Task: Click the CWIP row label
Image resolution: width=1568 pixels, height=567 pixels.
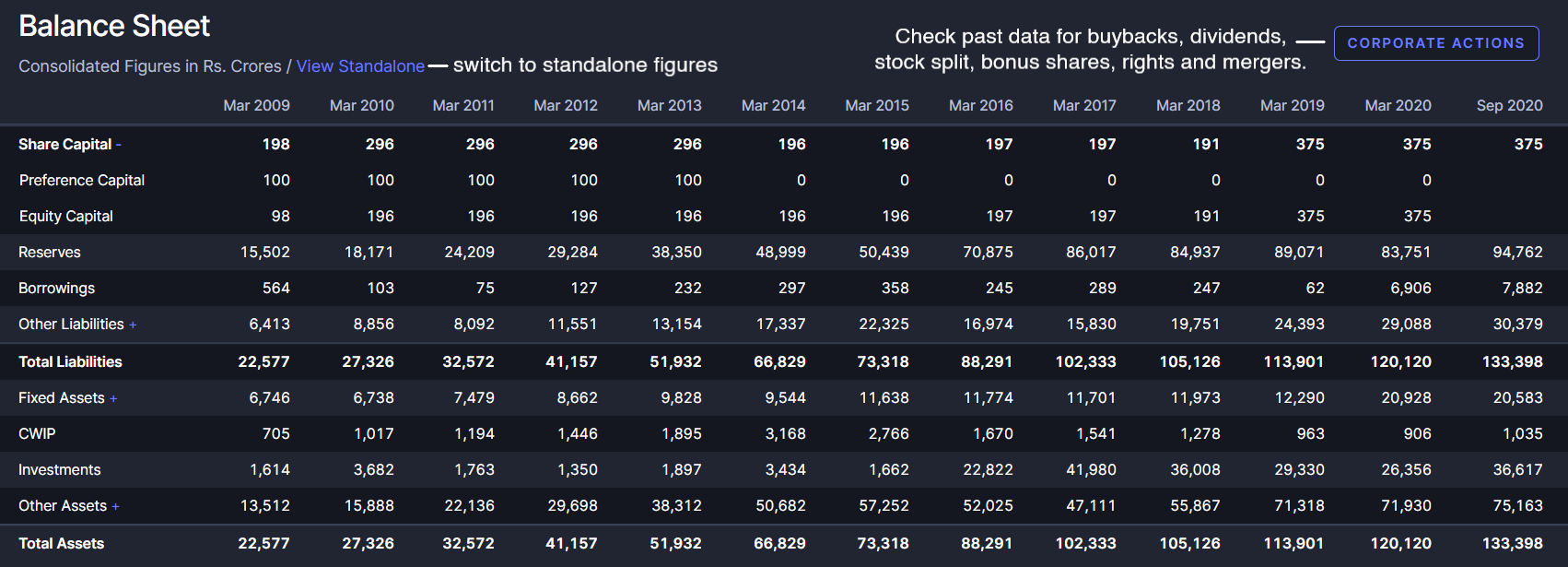Action: (37, 433)
